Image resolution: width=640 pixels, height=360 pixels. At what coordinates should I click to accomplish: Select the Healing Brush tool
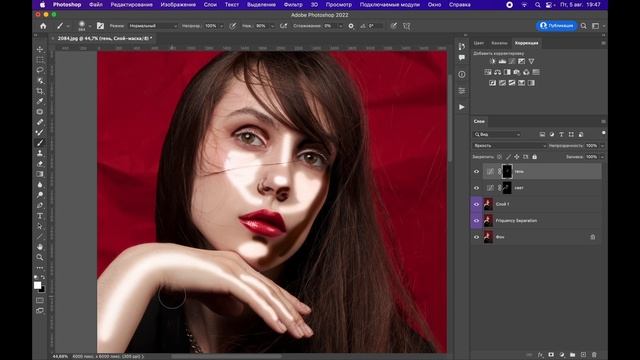pos(40,122)
